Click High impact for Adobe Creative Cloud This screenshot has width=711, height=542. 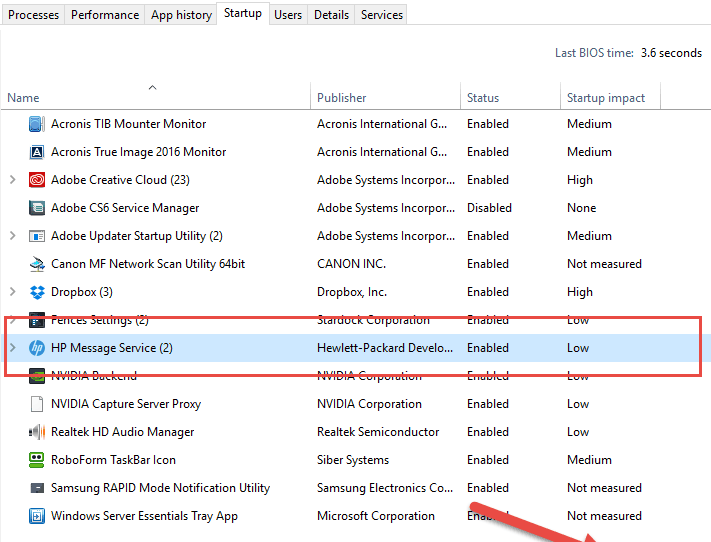coord(580,181)
